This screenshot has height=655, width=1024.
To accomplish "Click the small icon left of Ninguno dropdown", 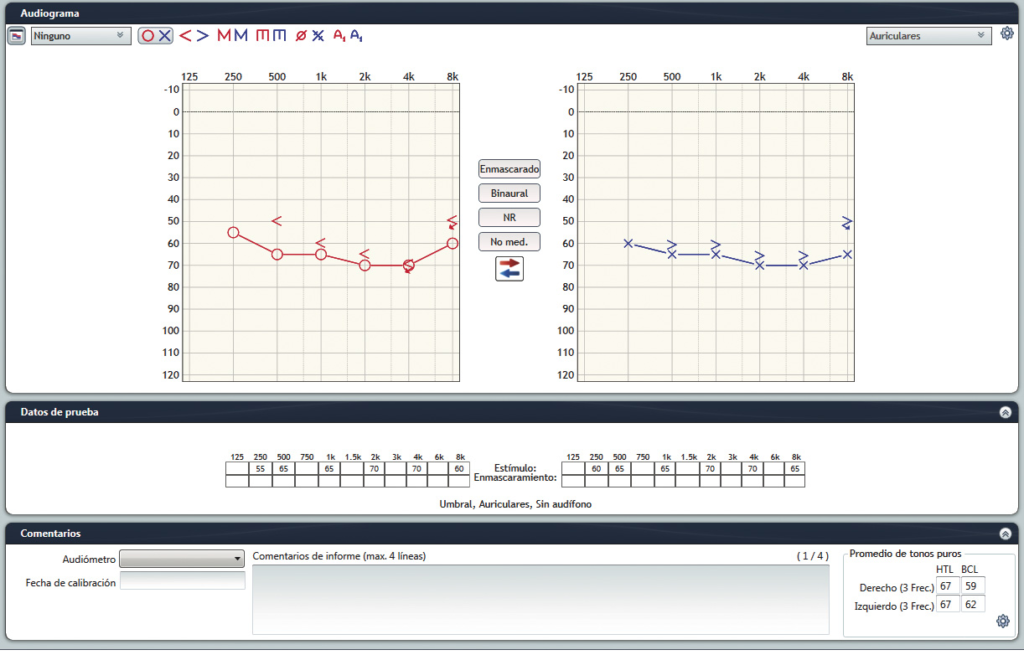I will (17, 36).
